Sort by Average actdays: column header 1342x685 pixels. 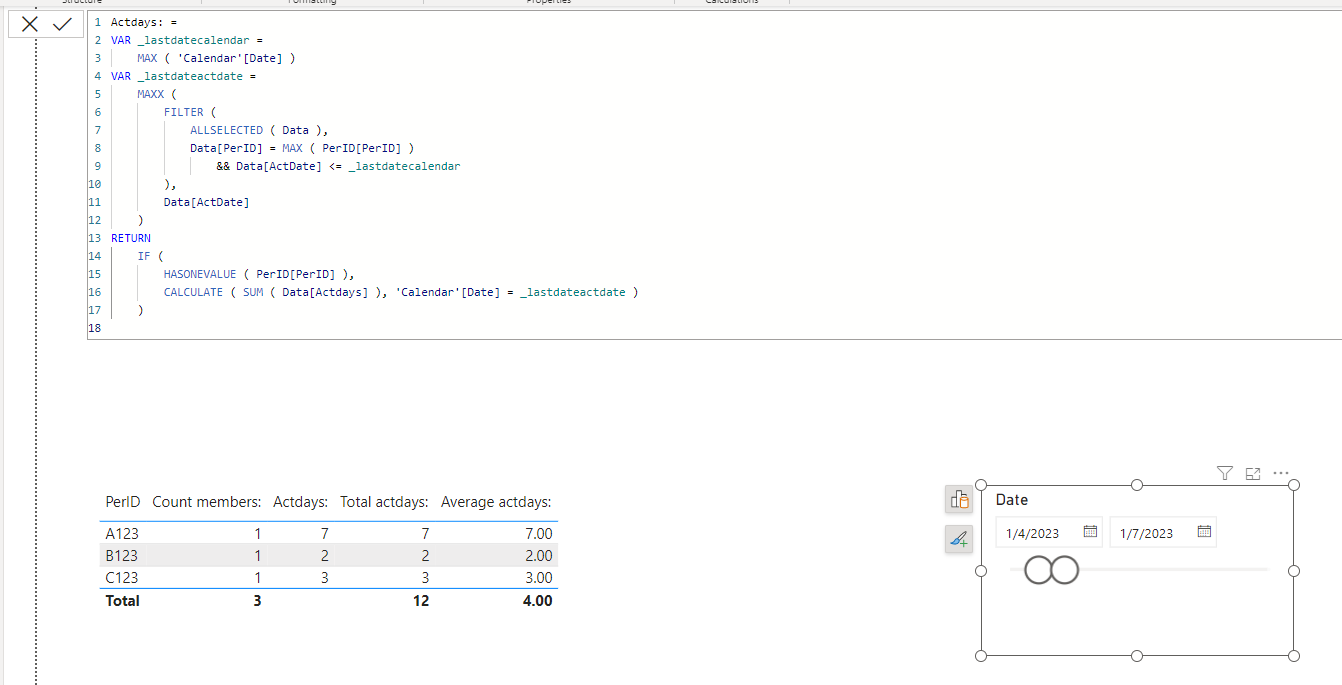coord(497,502)
